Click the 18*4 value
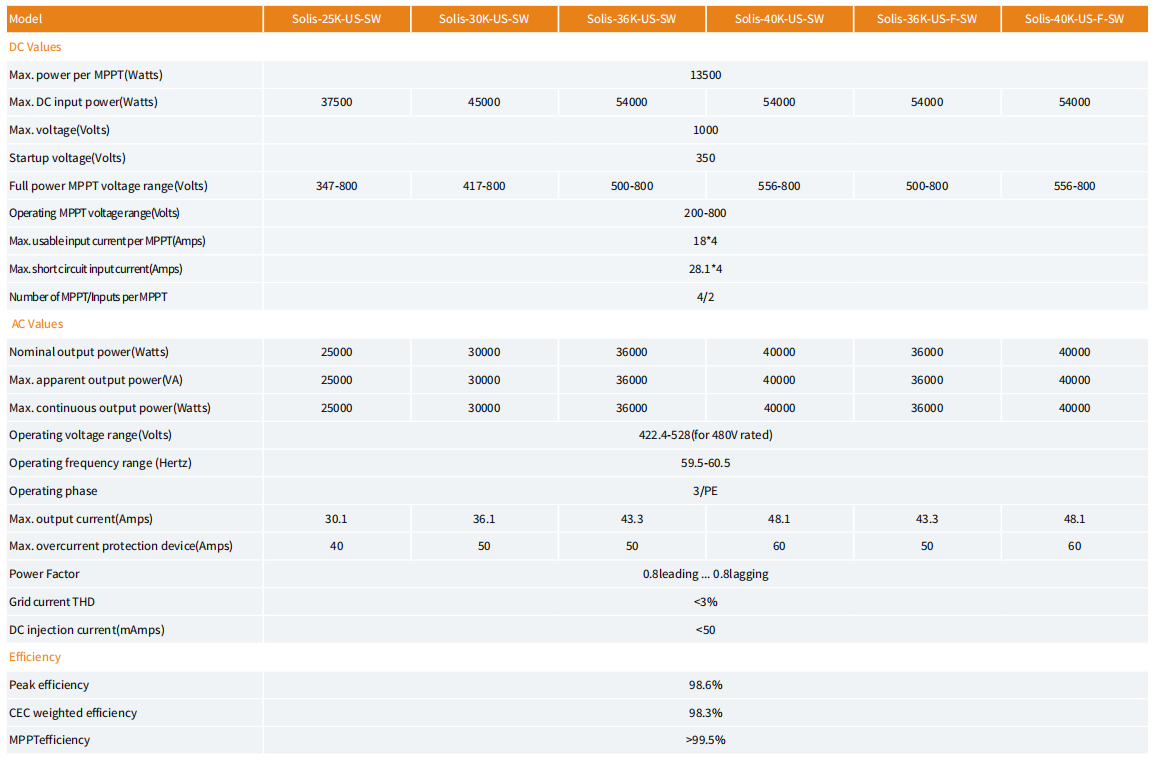The image size is (1160, 760). (x=705, y=241)
